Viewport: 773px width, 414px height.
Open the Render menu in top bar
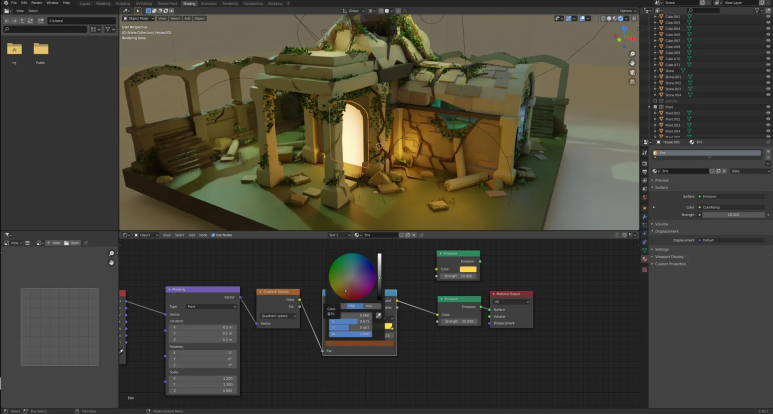tap(37, 3)
